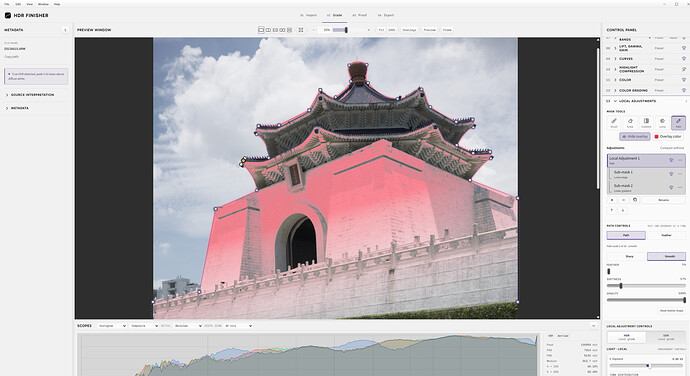This screenshot has width=690, height=376.
Task: Open the Edit menu
Action: pyautogui.click(x=18, y=4)
